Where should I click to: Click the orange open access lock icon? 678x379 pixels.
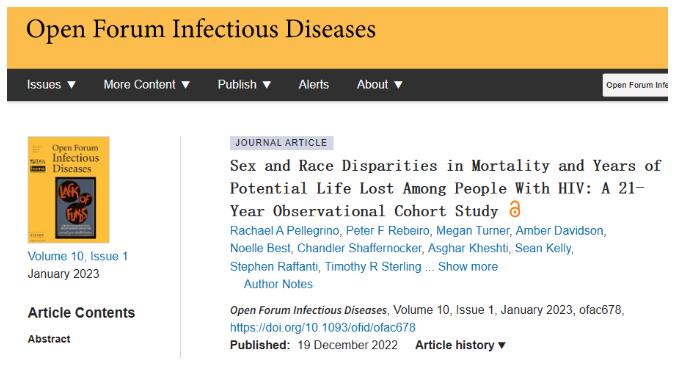[514, 209]
